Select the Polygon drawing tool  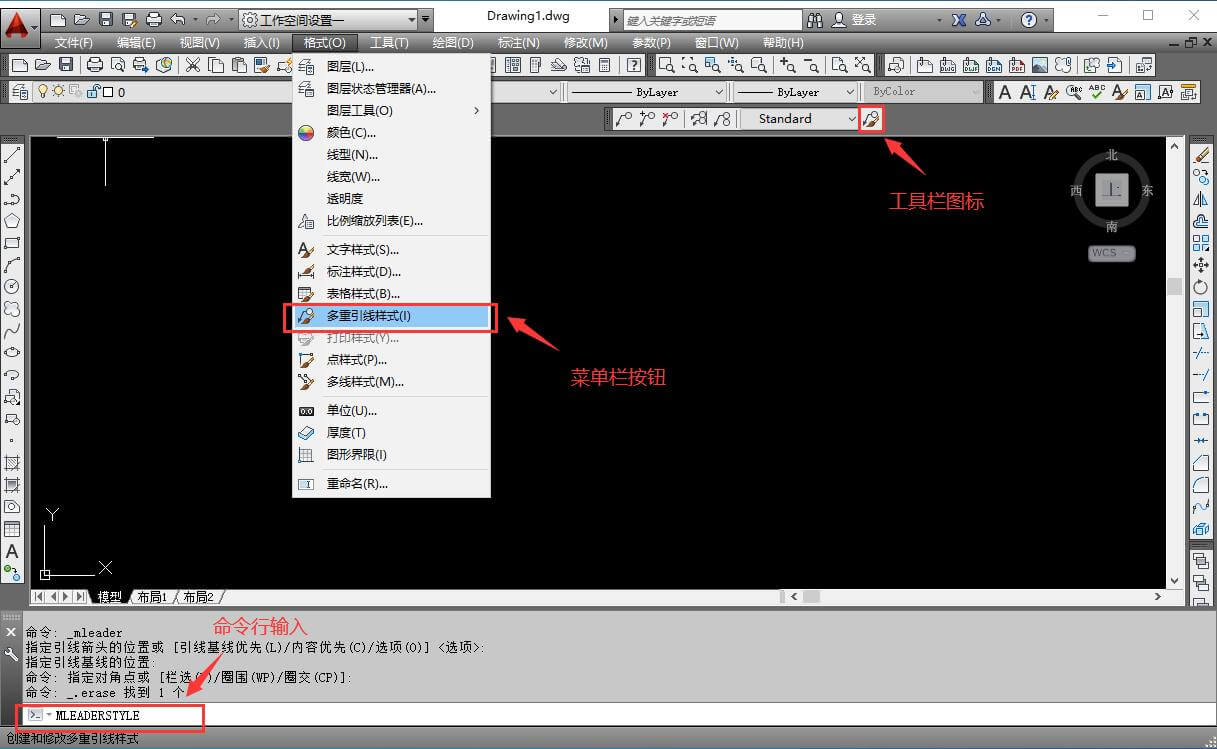coord(12,221)
